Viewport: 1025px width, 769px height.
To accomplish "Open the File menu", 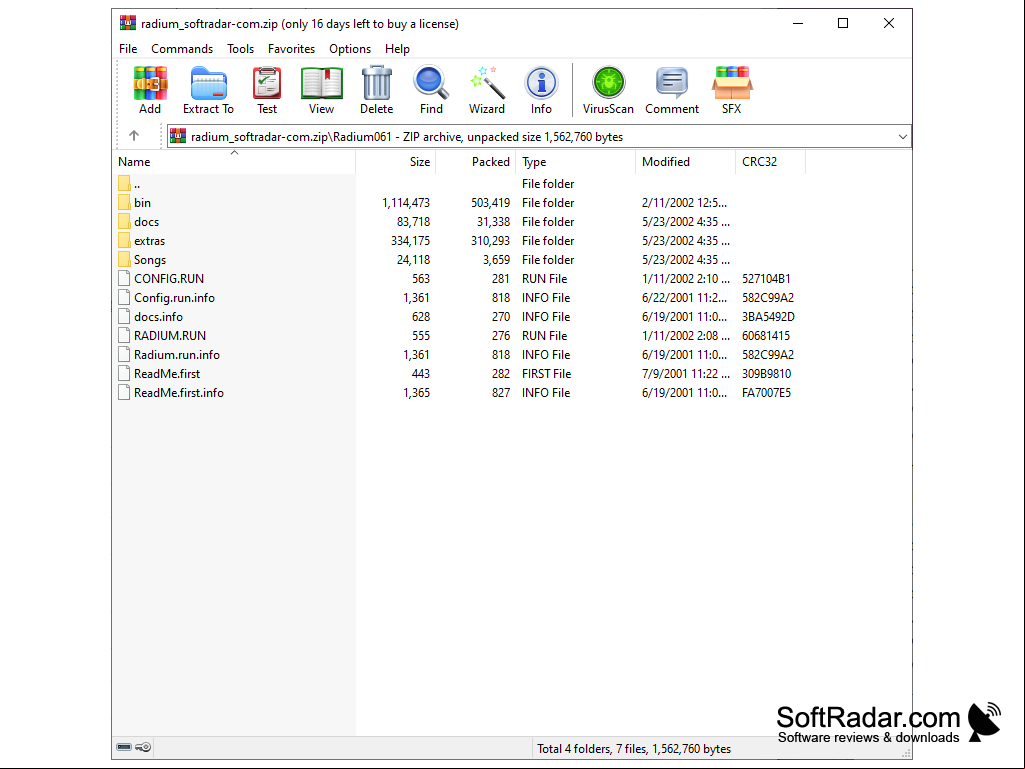I will coord(128,49).
